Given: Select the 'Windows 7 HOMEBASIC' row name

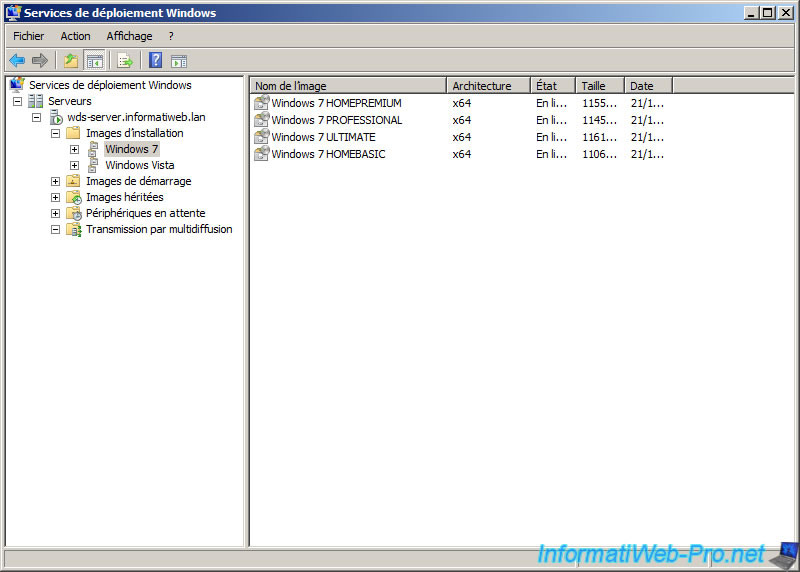Looking at the screenshot, I should point(328,154).
